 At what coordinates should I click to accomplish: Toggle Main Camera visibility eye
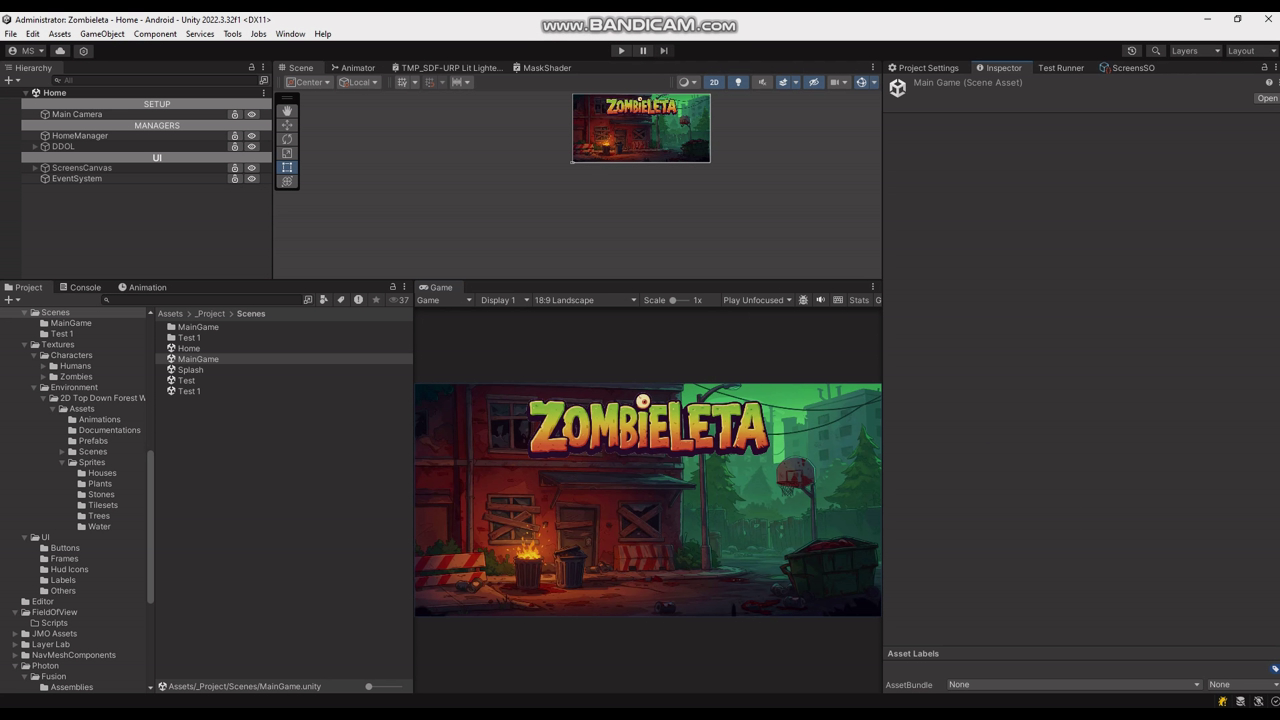pyautogui.click(x=252, y=114)
